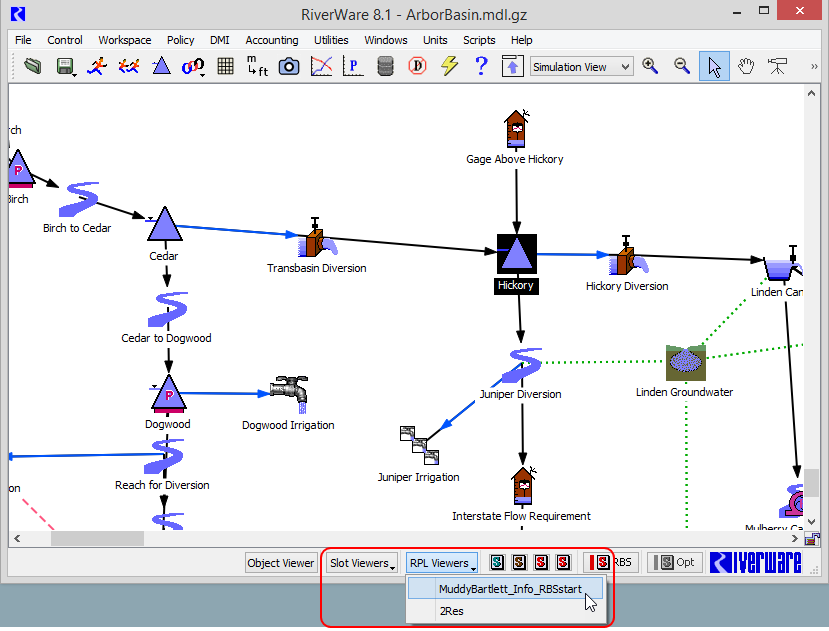Viewport: 829px width, 631px height.
Task: Open the plot chart tool icon
Action: [x=321, y=67]
